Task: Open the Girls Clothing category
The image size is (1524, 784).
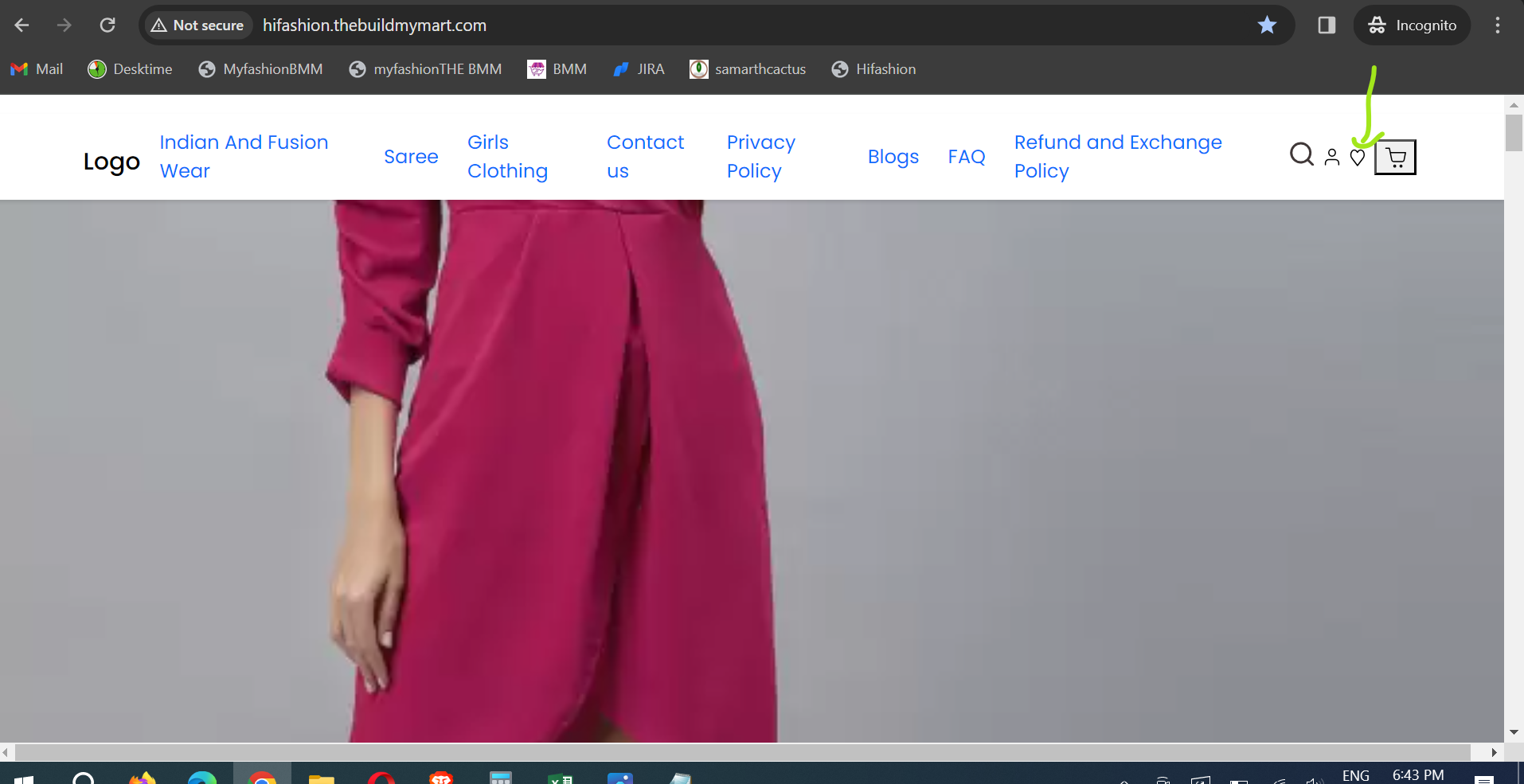Action: point(507,157)
